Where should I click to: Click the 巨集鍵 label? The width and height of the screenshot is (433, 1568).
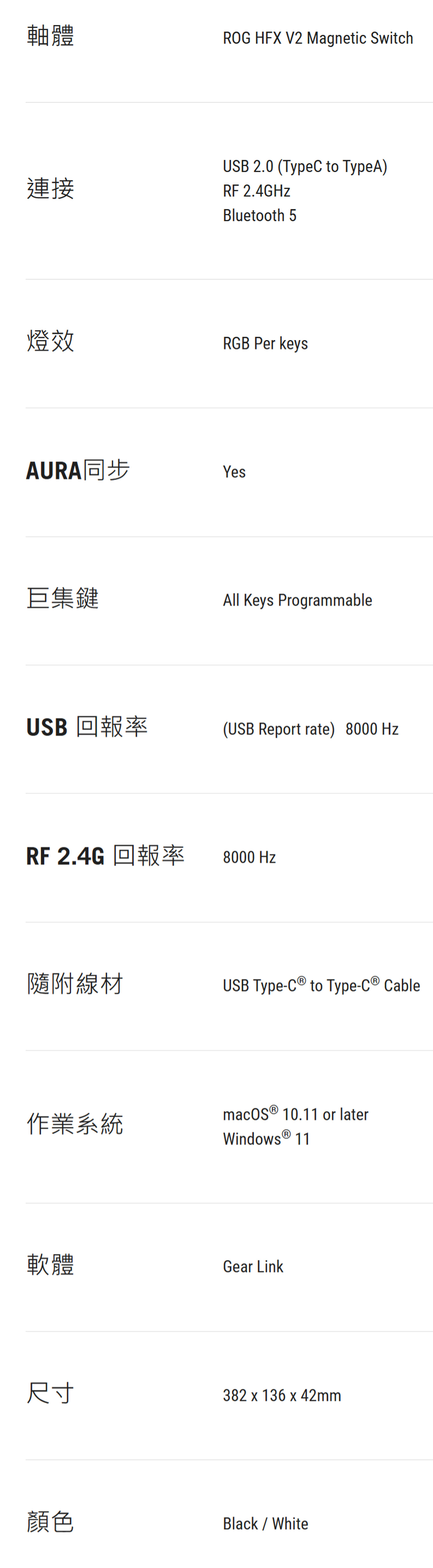click(63, 598)
